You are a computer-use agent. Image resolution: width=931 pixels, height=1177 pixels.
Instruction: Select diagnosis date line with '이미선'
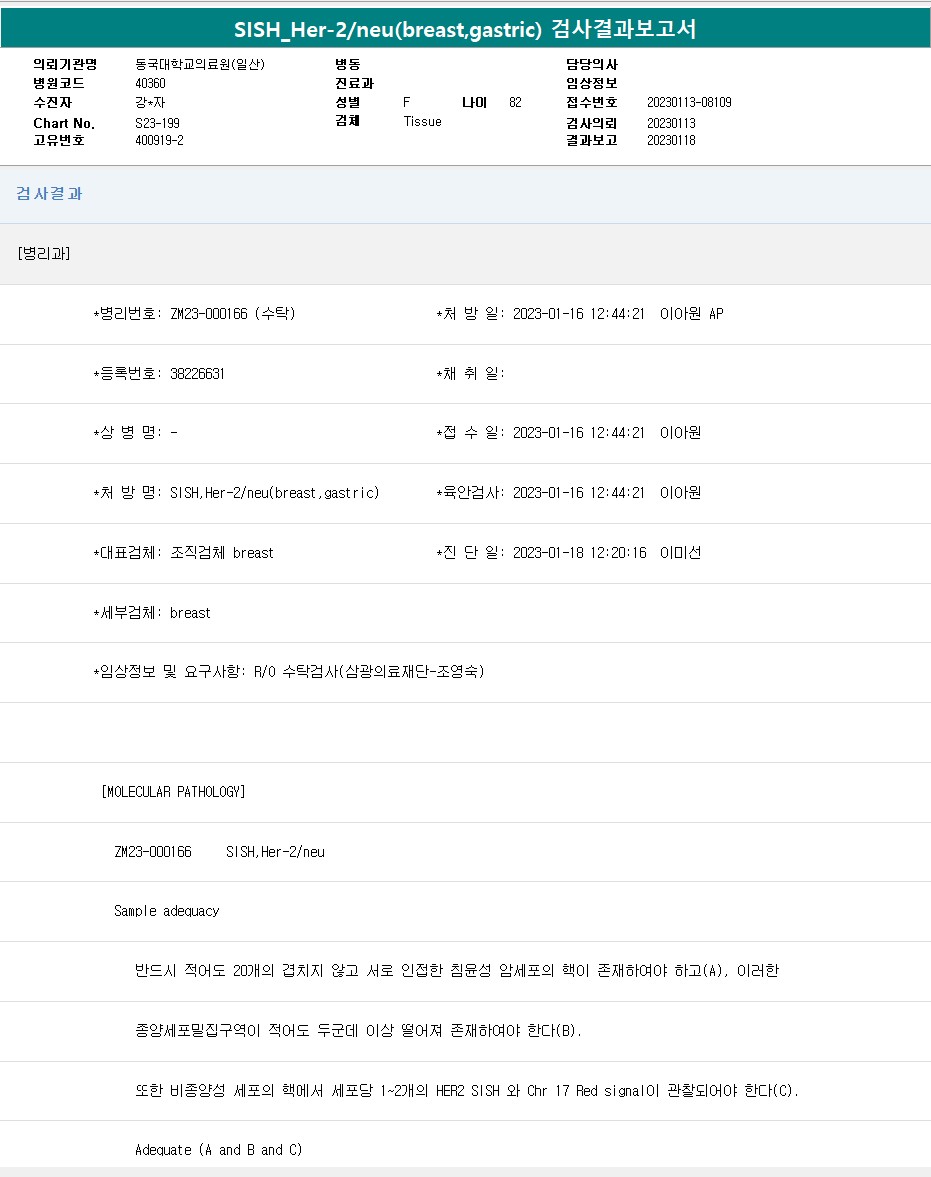point(568,552)
